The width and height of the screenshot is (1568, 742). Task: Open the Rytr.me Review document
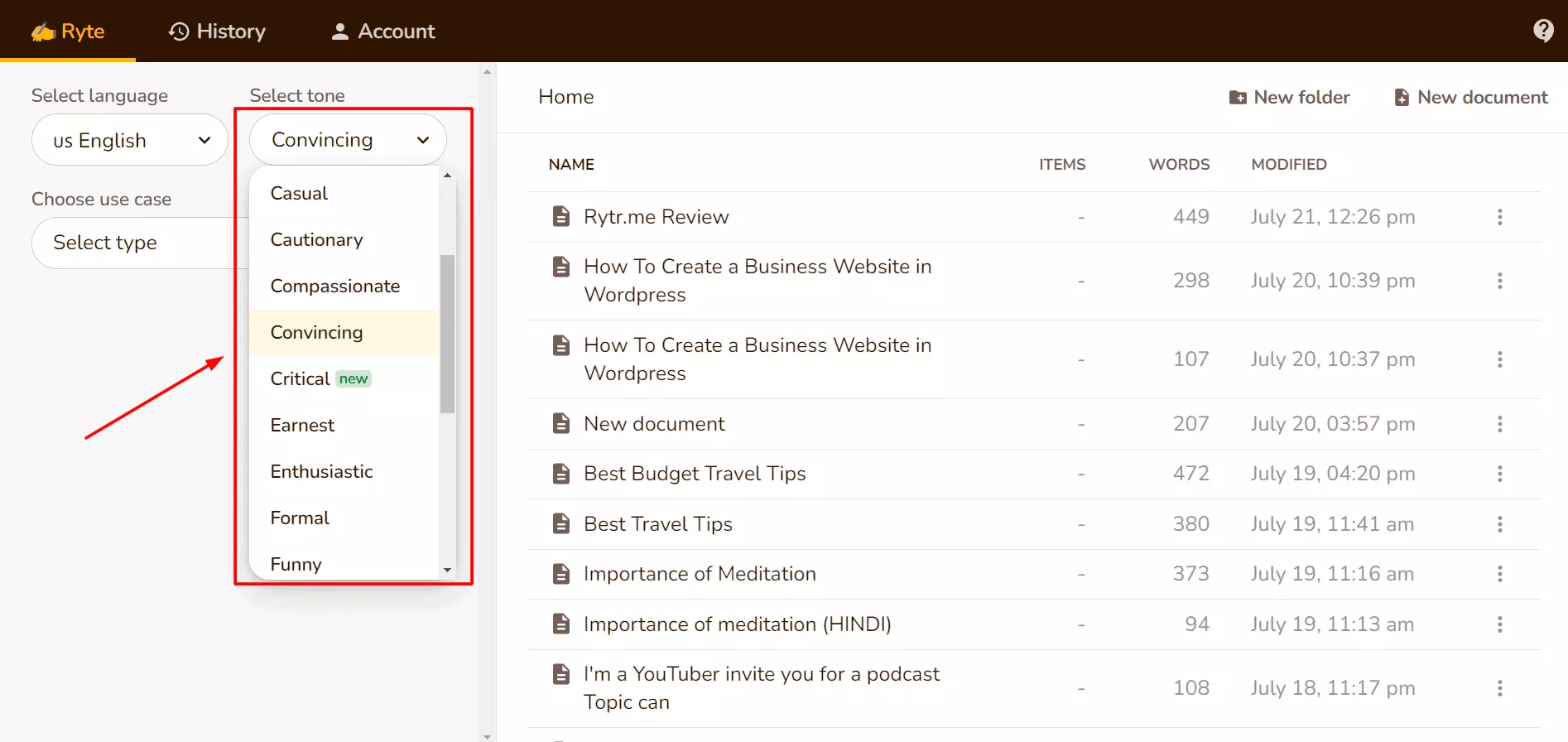(x=656, y=217)
